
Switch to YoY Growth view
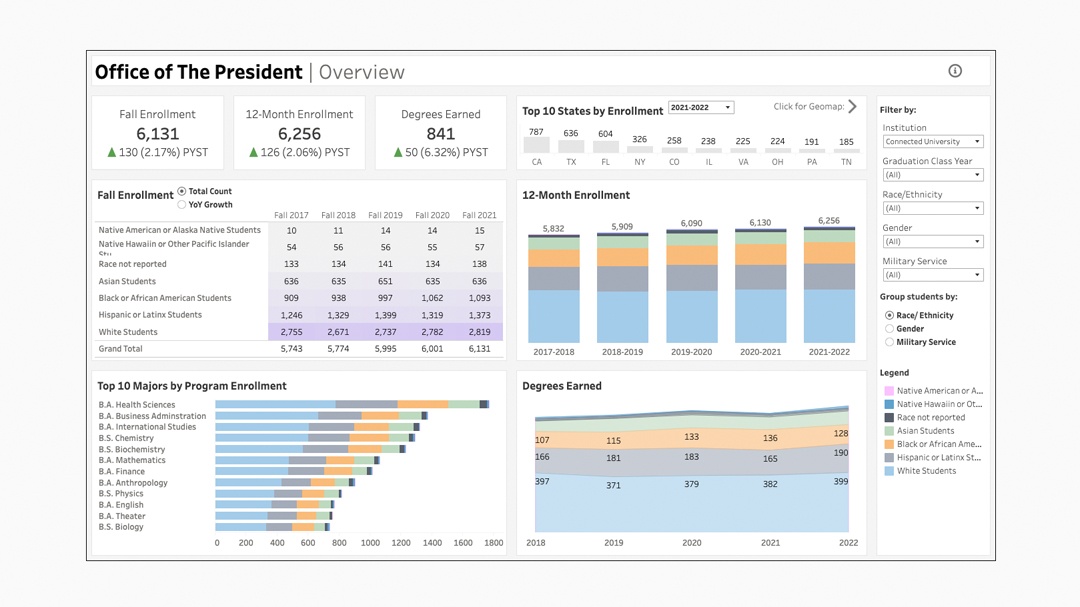coord(182,205)
